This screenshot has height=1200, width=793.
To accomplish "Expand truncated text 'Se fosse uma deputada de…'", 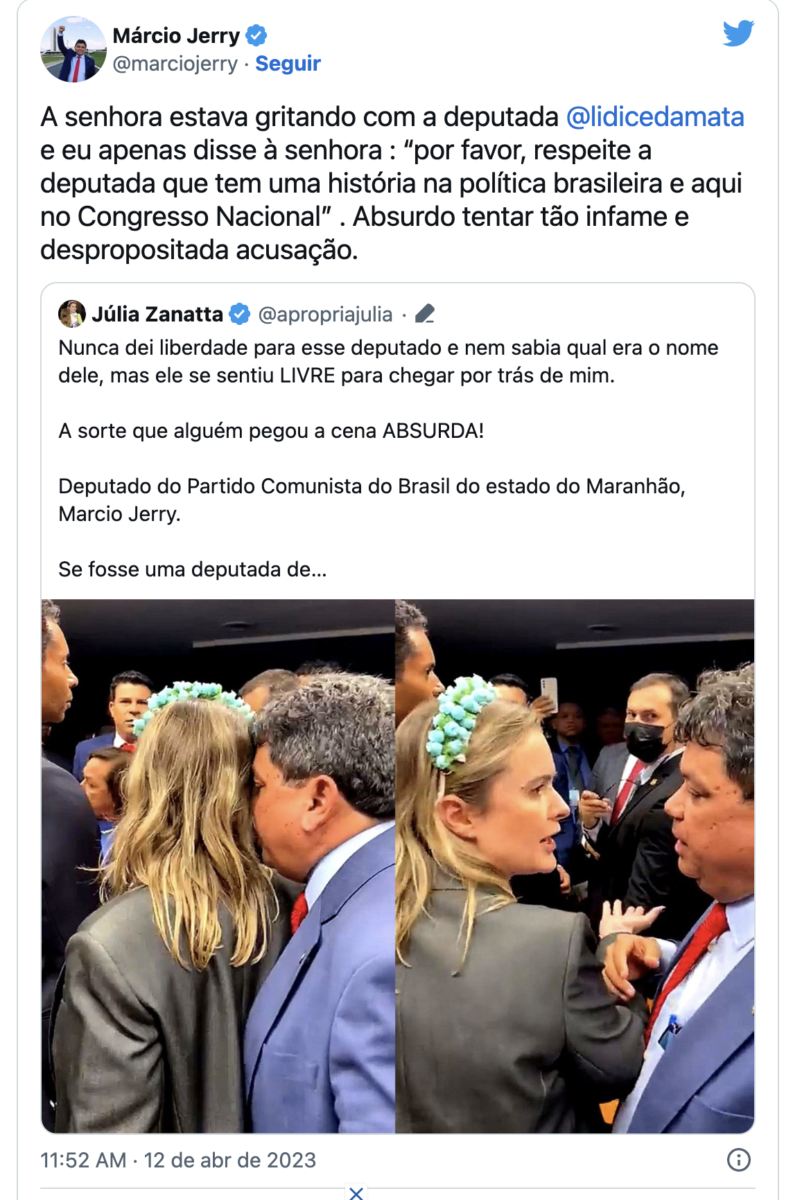I will point(193,571).
